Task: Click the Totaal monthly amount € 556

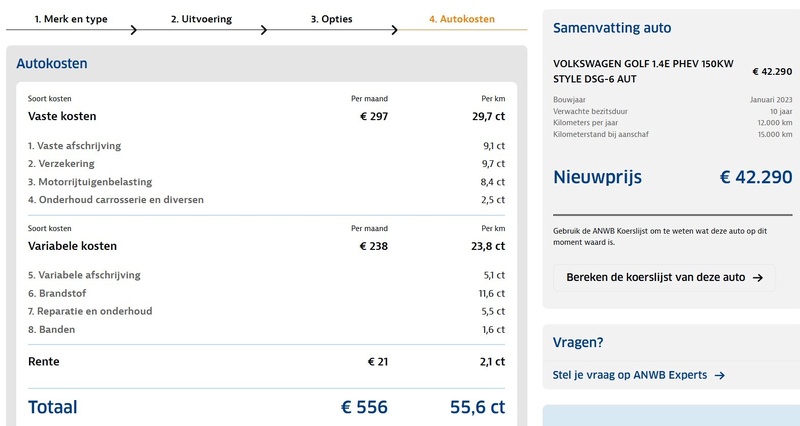Action: tap(364, 407)
